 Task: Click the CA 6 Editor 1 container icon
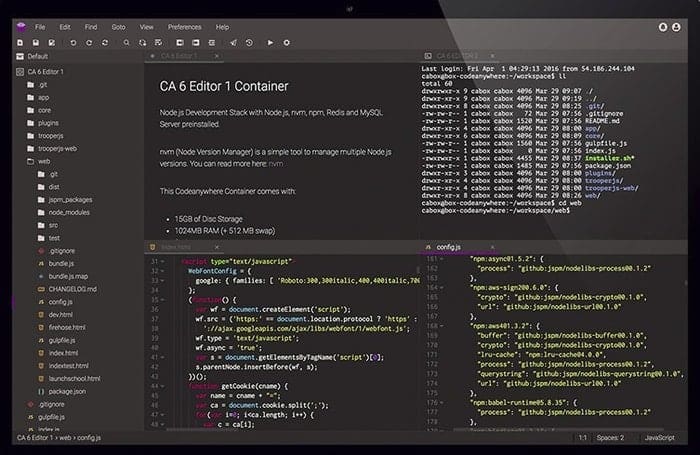point(20,71)
